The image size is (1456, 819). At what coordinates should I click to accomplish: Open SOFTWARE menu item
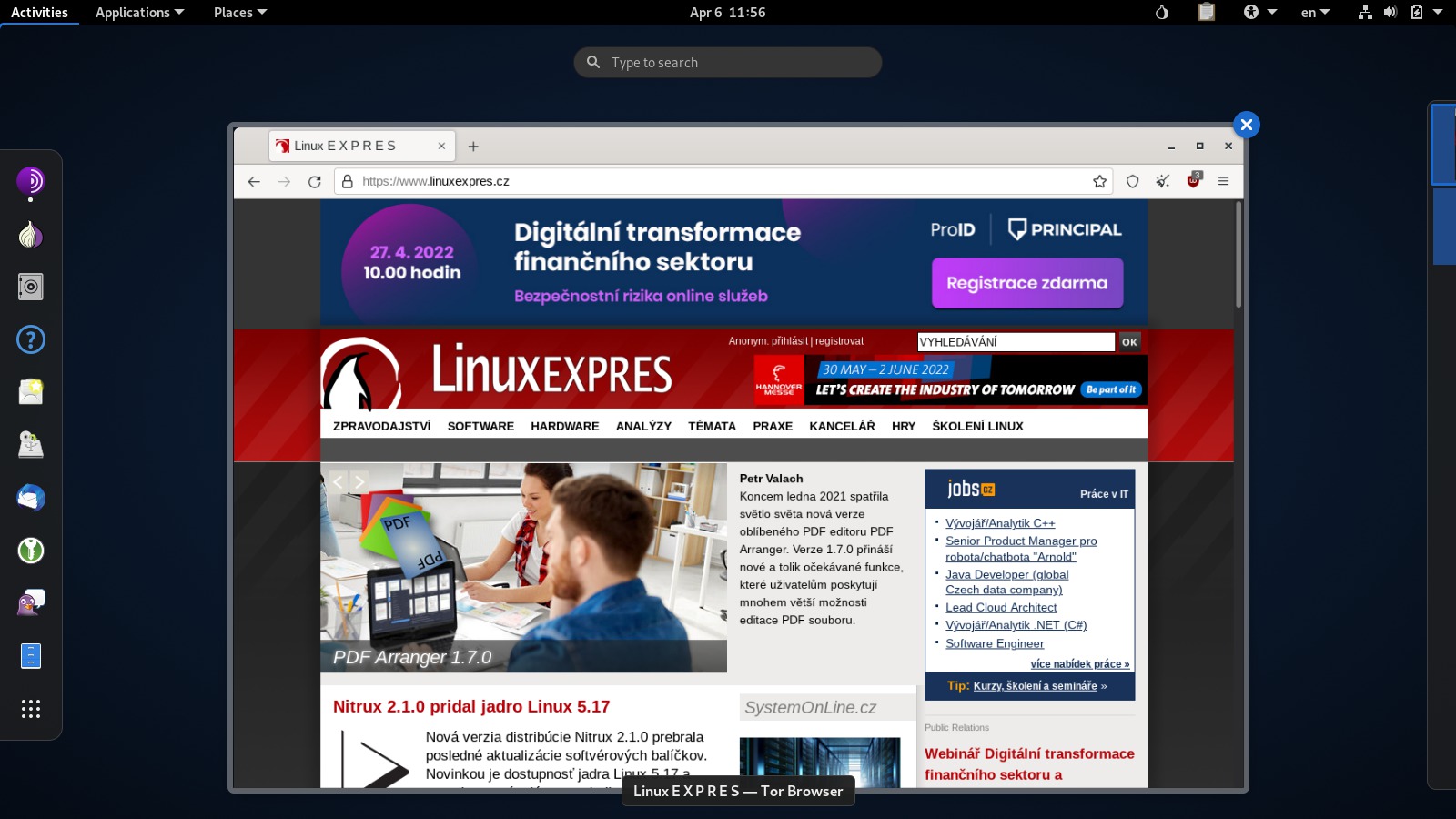click(x=480, y=426)
